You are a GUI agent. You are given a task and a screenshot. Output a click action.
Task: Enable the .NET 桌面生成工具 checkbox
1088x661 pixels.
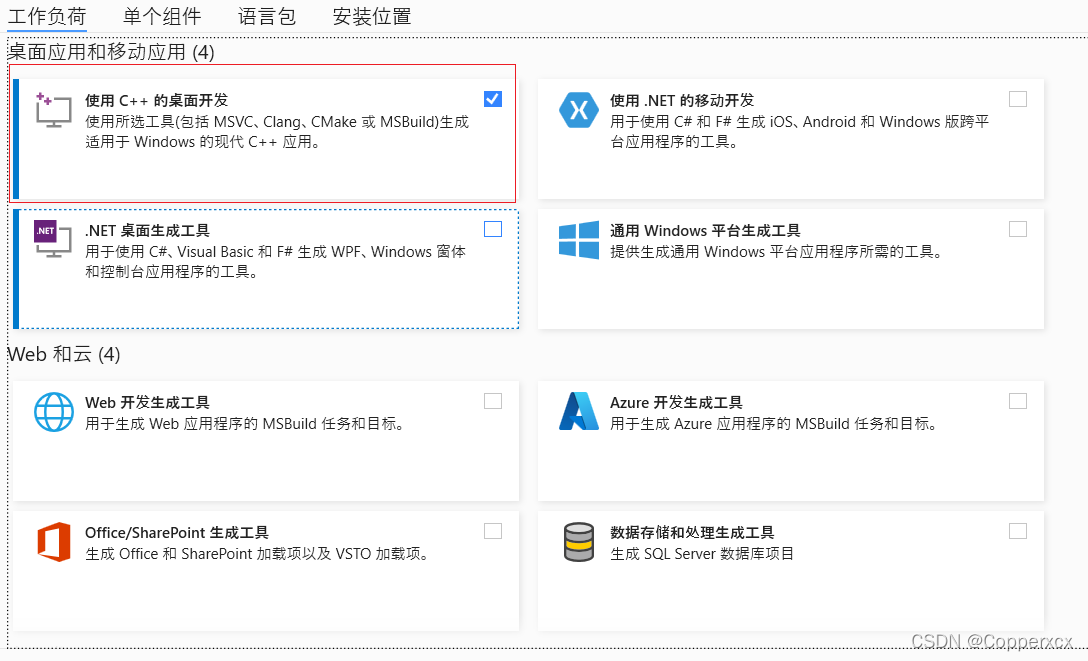click(493, 229)
